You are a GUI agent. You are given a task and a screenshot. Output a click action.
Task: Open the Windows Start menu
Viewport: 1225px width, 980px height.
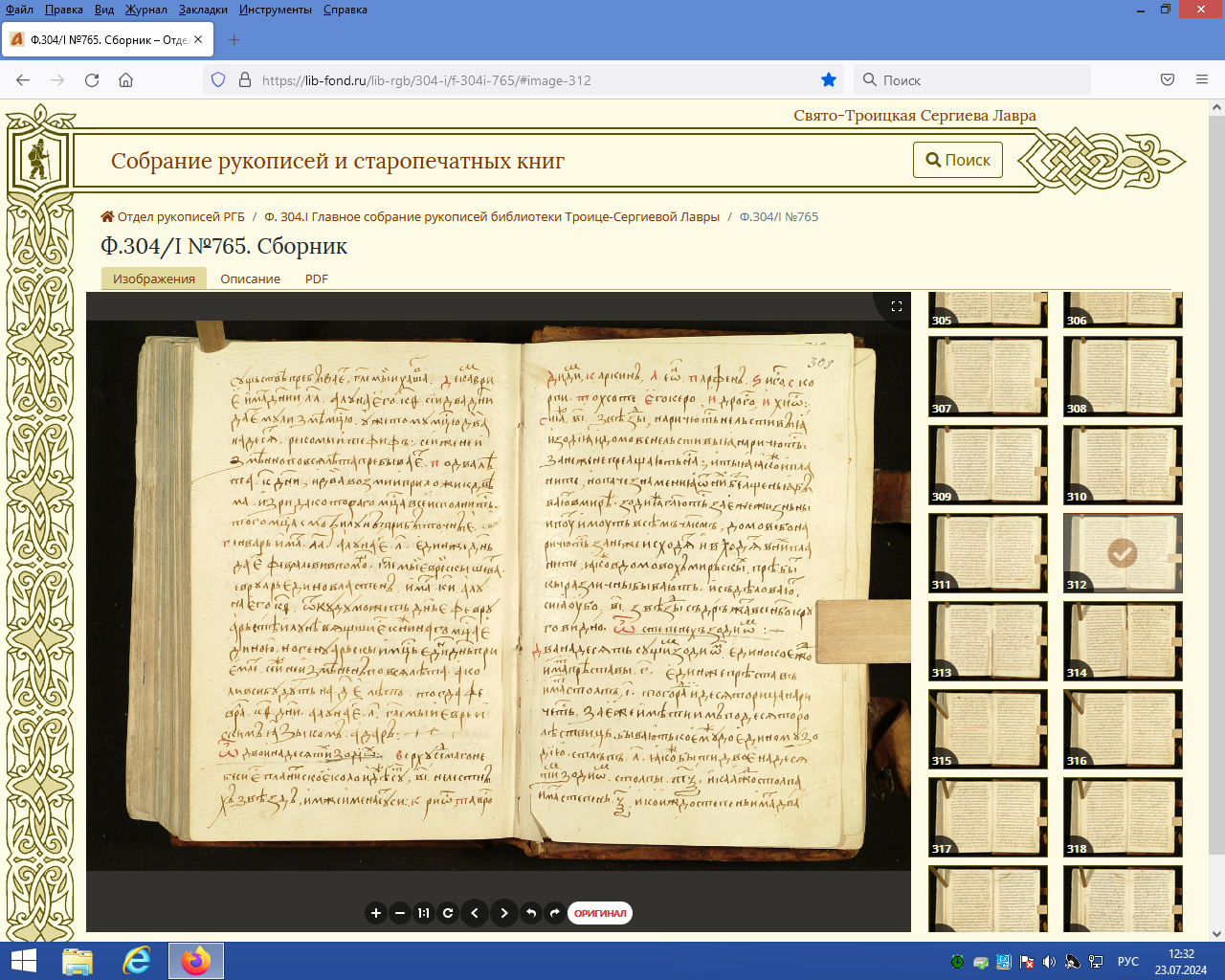pyautogui.click(x=23, y=961)
